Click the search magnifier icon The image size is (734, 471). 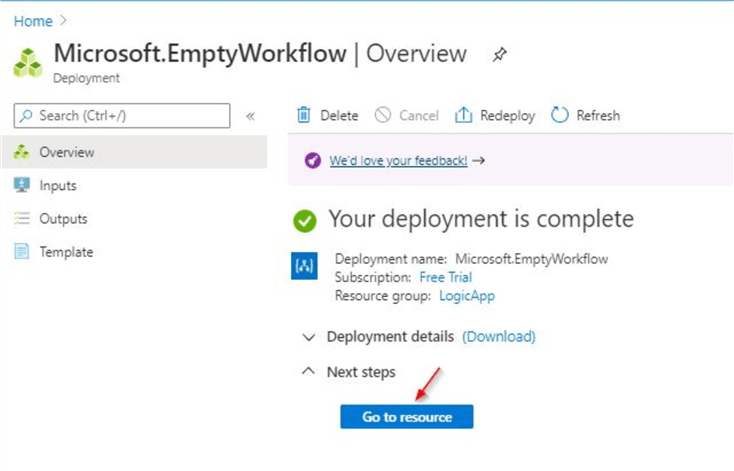(26, 116)
